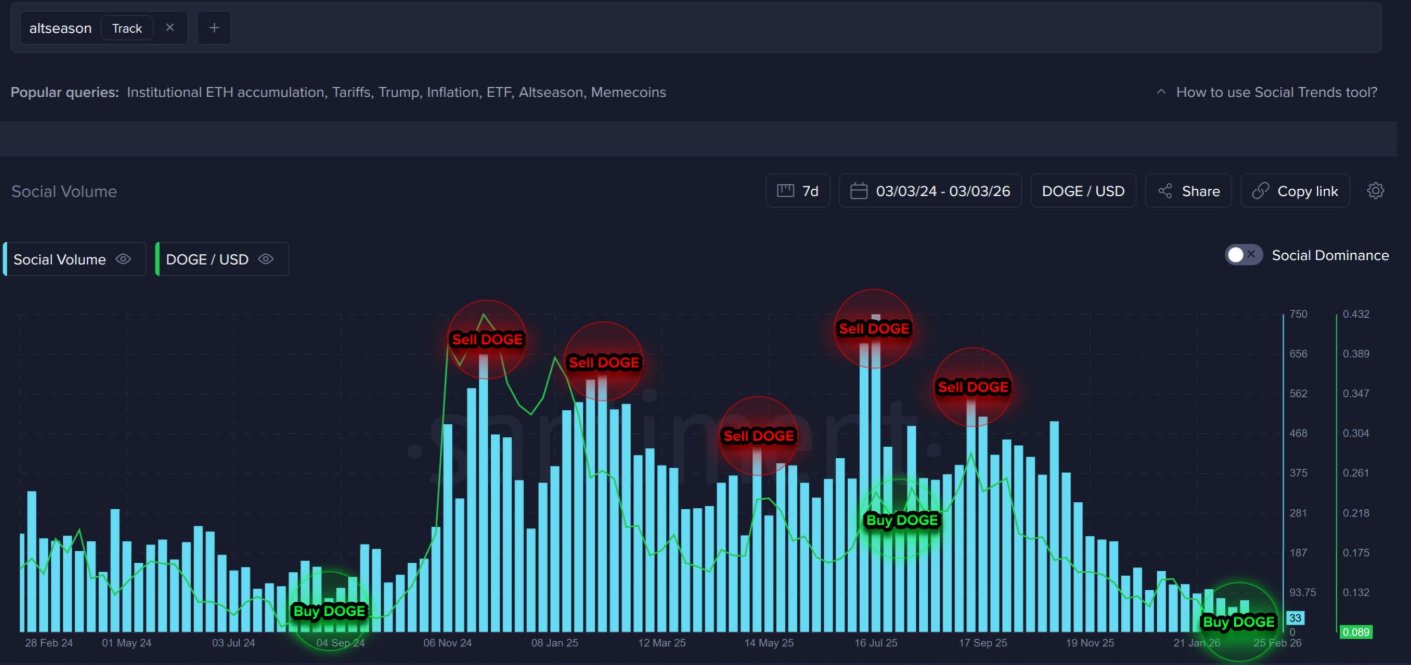Hide Social Volume series via eye icon
Screen dimensions: 1411x665
point(123,259)
